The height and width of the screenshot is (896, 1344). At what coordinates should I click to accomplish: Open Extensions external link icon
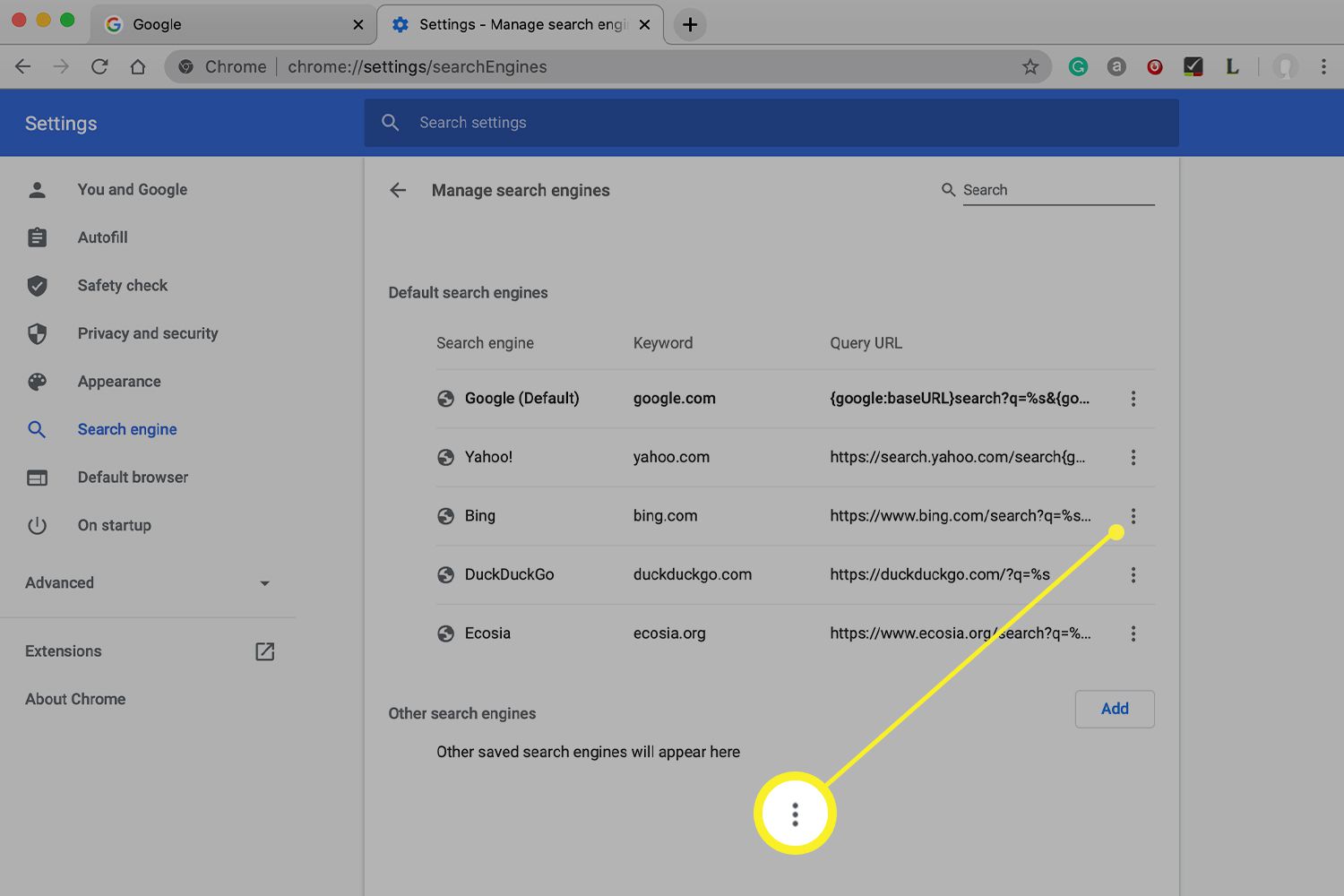coord(264,651)
